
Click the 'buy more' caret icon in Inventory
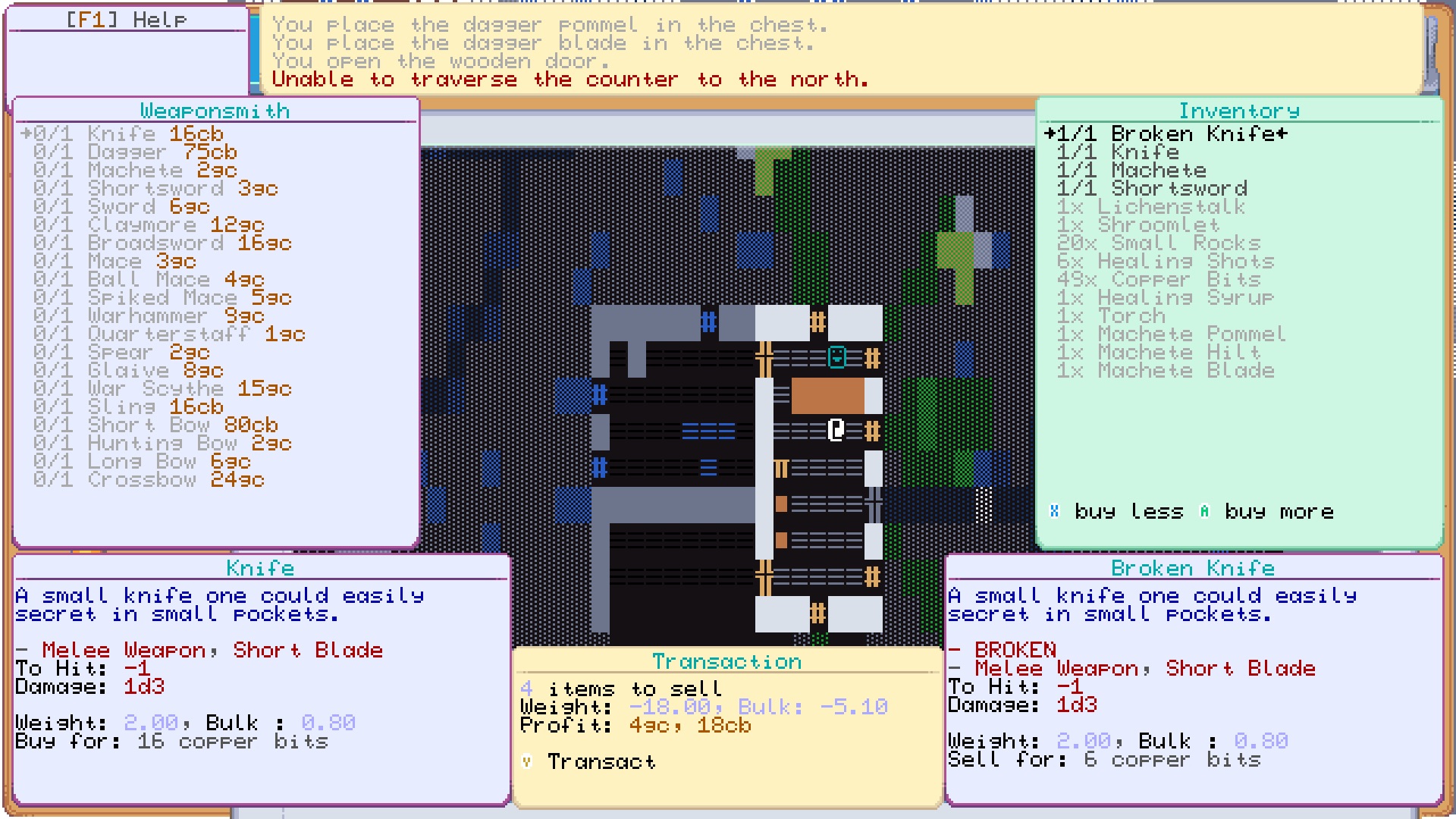[1203, 512]
